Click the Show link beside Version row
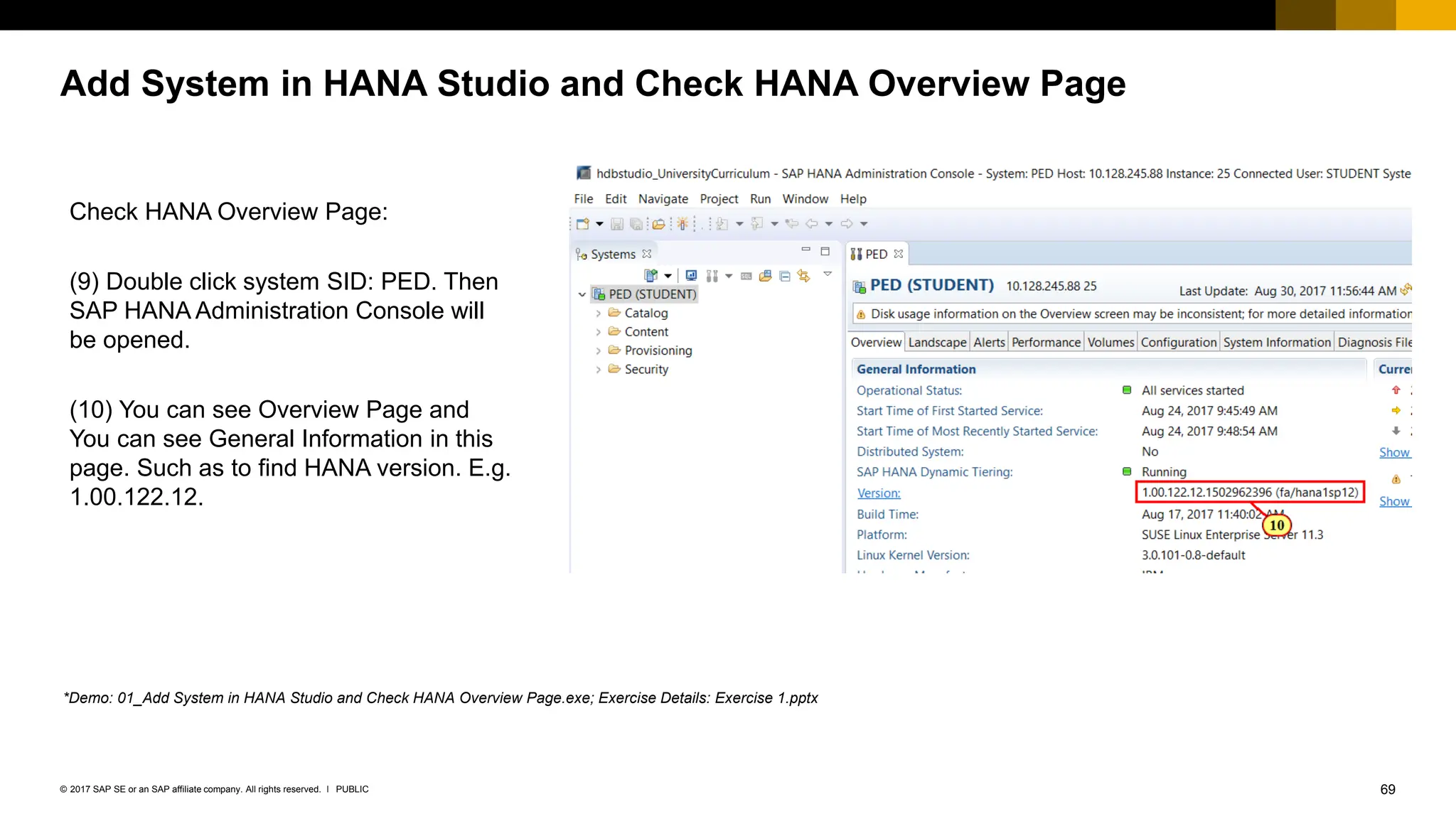The height and width of the screenshot is (819, 1456). [x=1394, y=502]
